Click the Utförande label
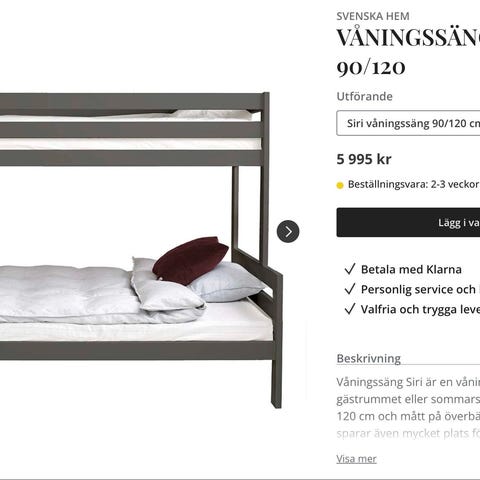Viewport: 480px width, 480px height. 364,96
